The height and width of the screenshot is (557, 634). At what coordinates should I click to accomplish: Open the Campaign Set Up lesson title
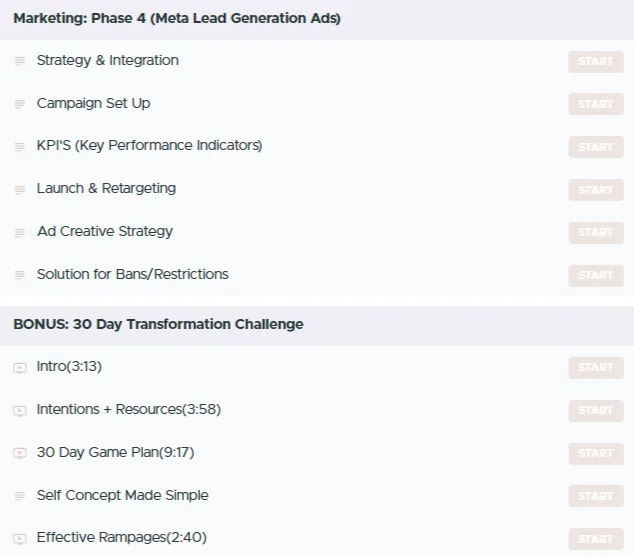[x=93, y=103]
